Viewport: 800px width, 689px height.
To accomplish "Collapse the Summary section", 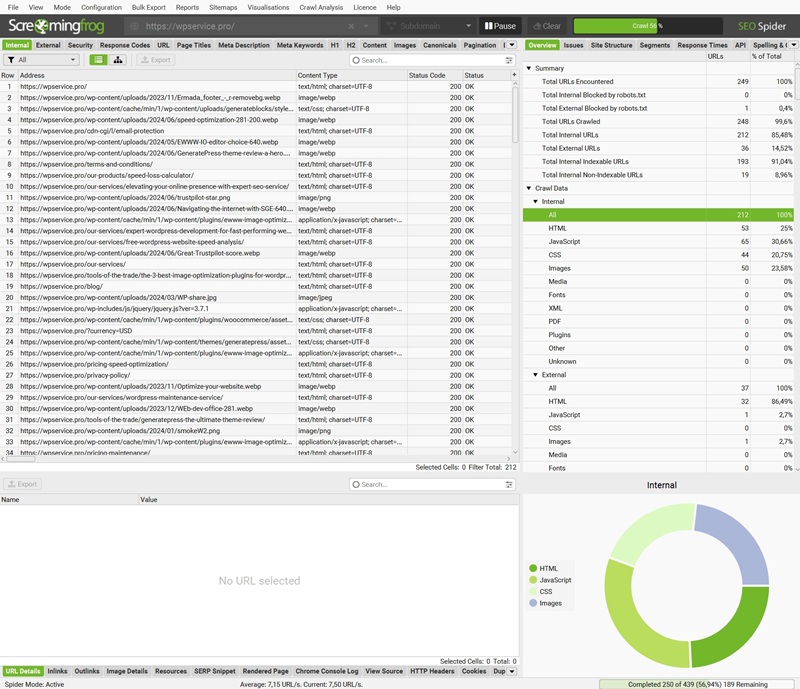I will pos(528,68).
